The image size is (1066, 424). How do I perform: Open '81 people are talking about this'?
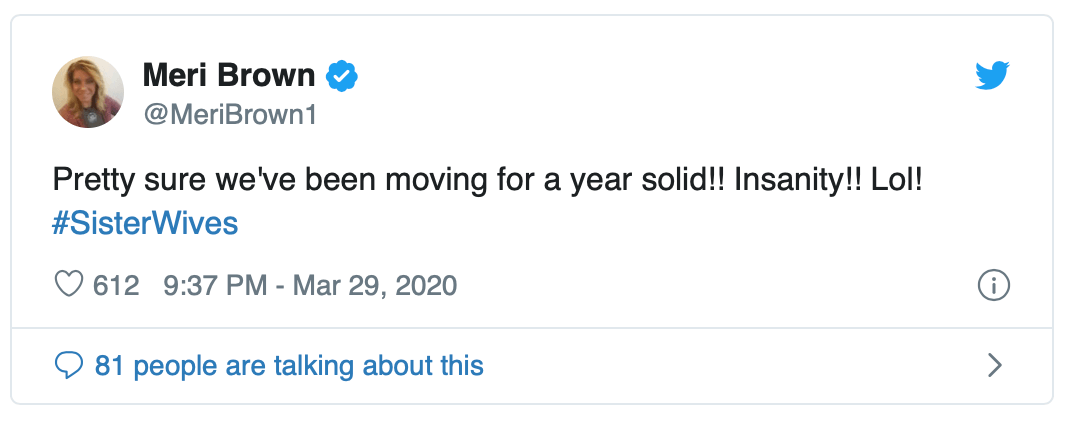click(289, 366)
